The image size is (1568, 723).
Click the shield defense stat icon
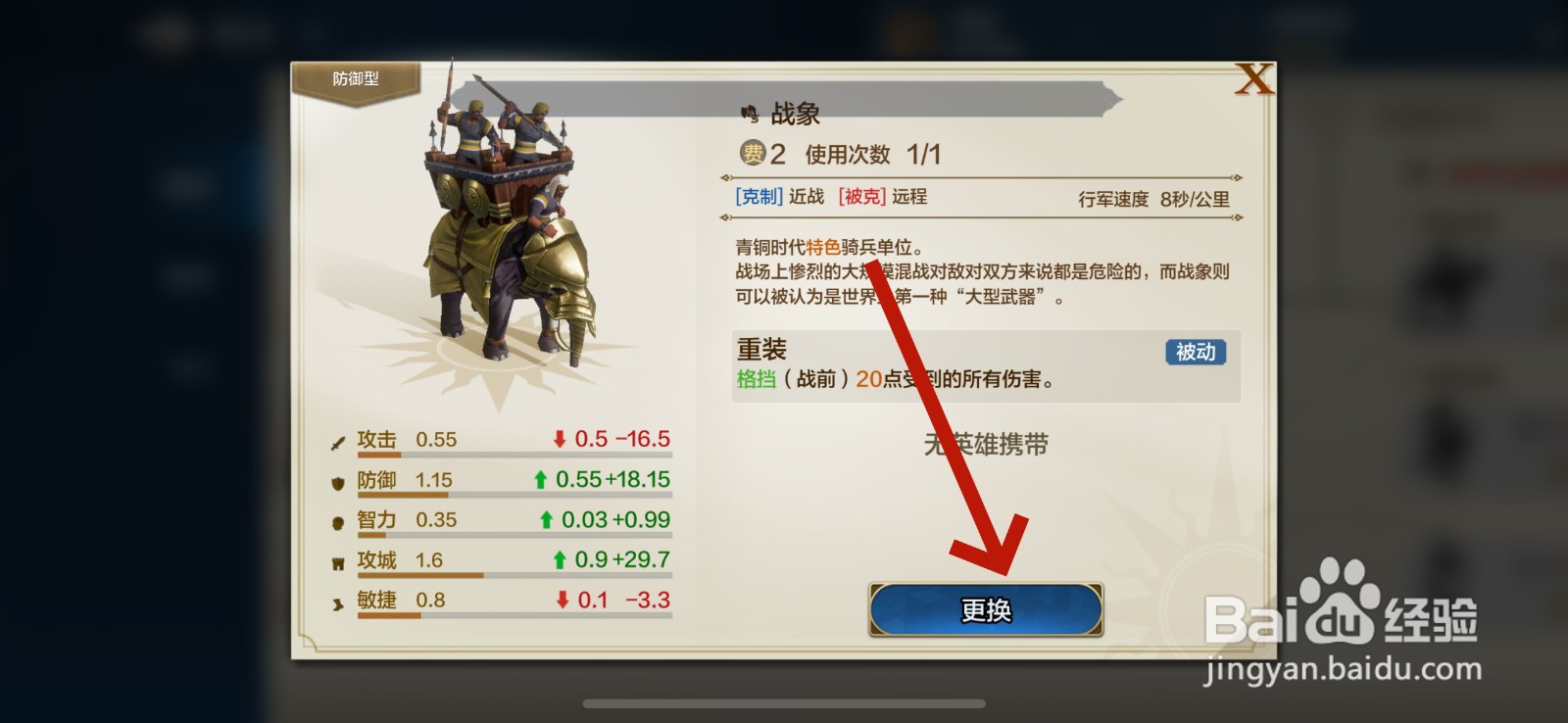tap(338, 482)
